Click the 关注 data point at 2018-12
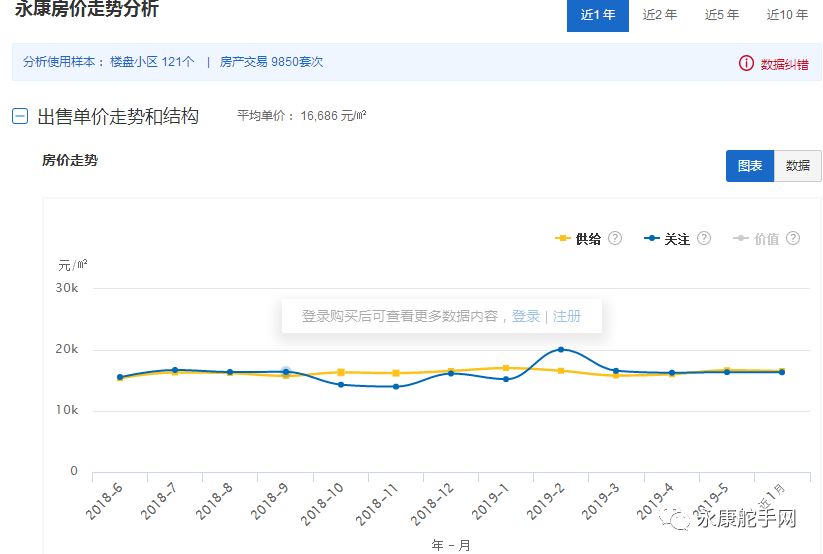This screenshot has width=823, height=554. click(x=451, y=373)
